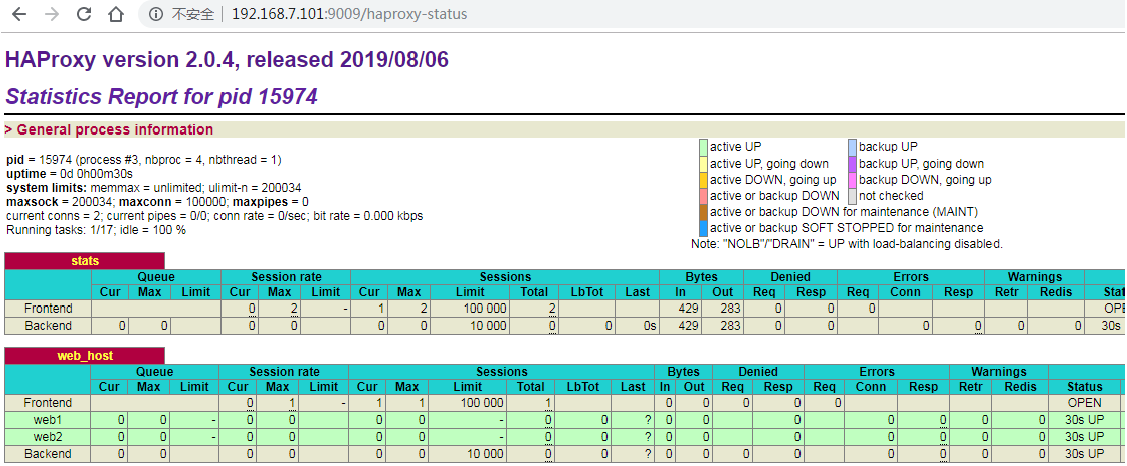The image size is (1127, 466).
Task: Click the 'Redis' column header in stats table
Action: pos(1056,292)
